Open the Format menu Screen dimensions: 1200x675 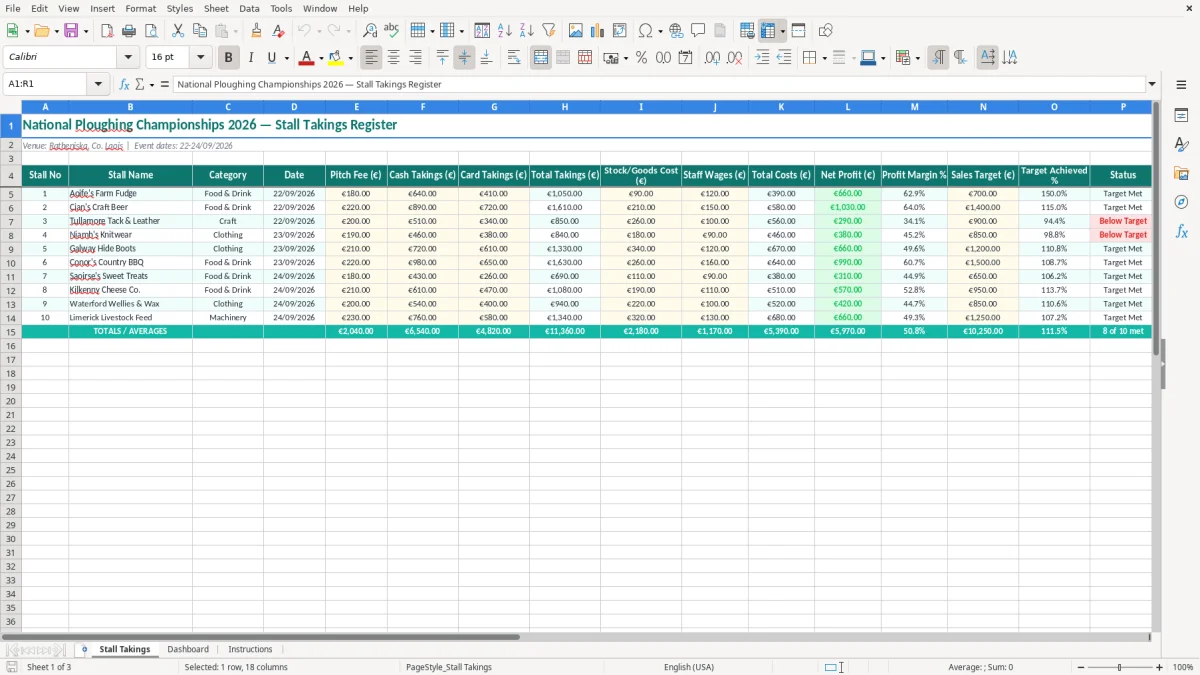140,8
